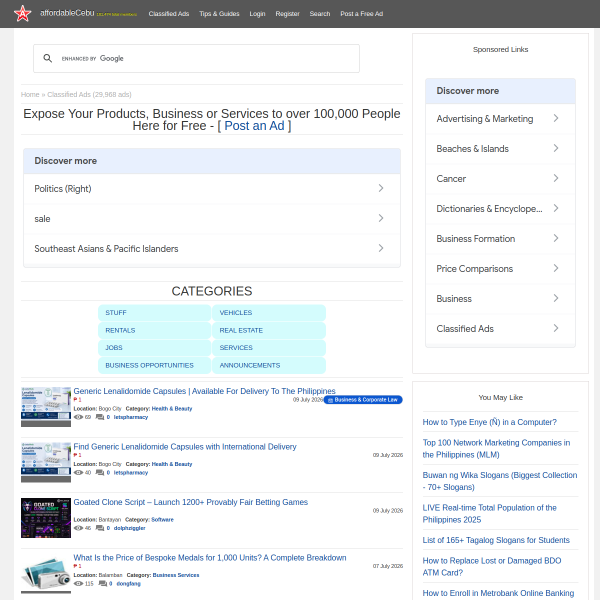Viewport: 600px width, 600px height.
Task: Expand the Advertising & Marketing chevron
Action: tap(556, 118)
